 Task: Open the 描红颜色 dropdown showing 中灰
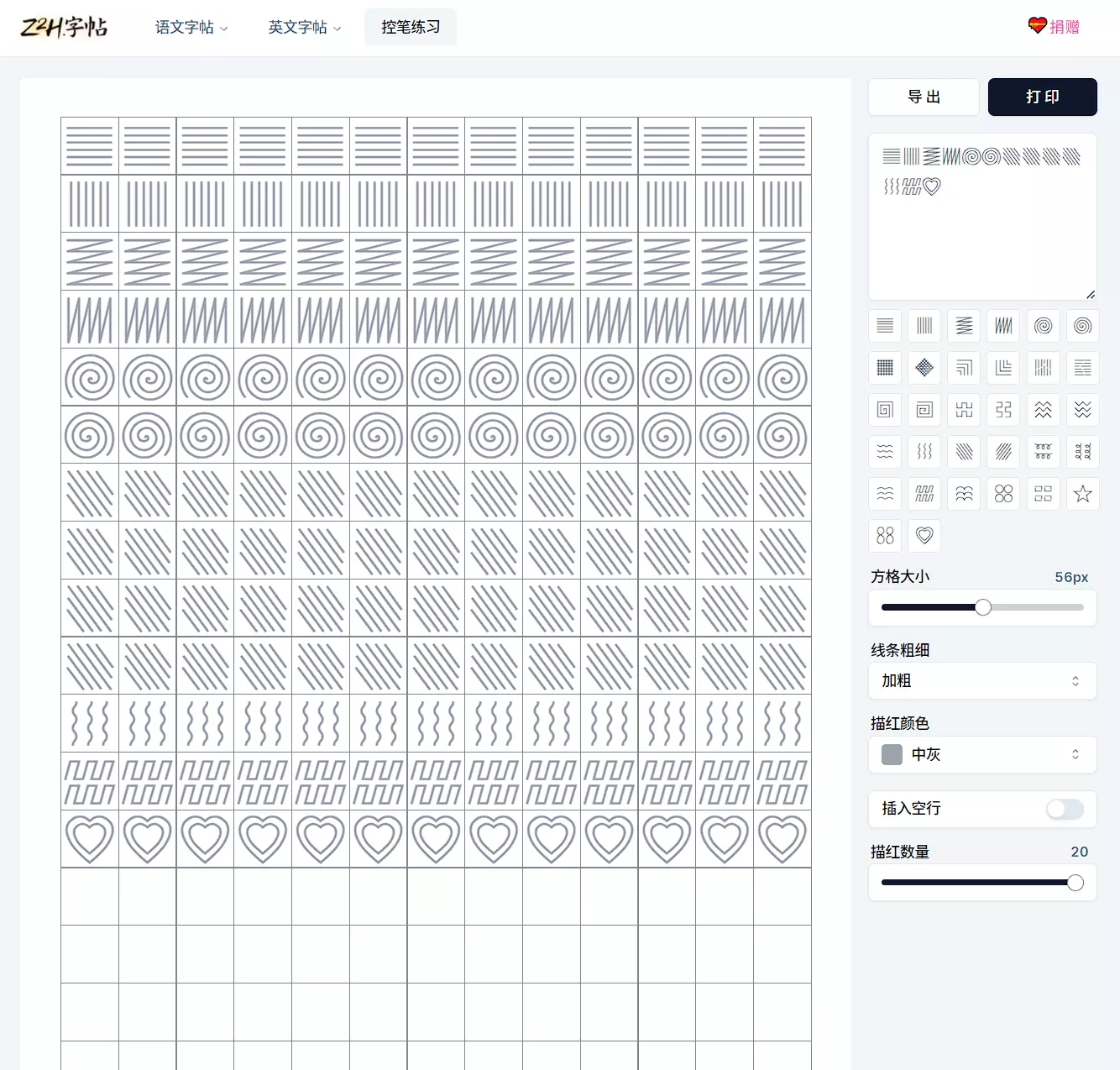coord(981,754)
